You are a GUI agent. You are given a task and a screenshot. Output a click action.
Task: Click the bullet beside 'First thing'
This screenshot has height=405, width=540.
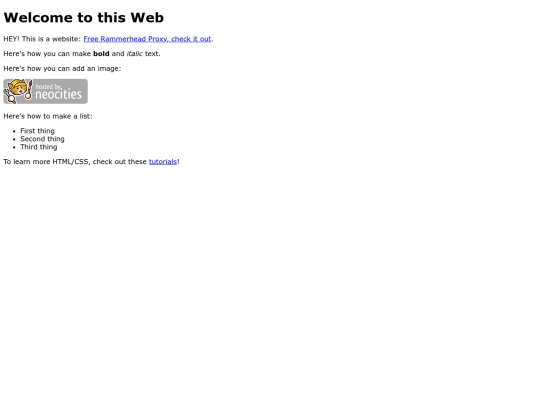coord(14,131)
